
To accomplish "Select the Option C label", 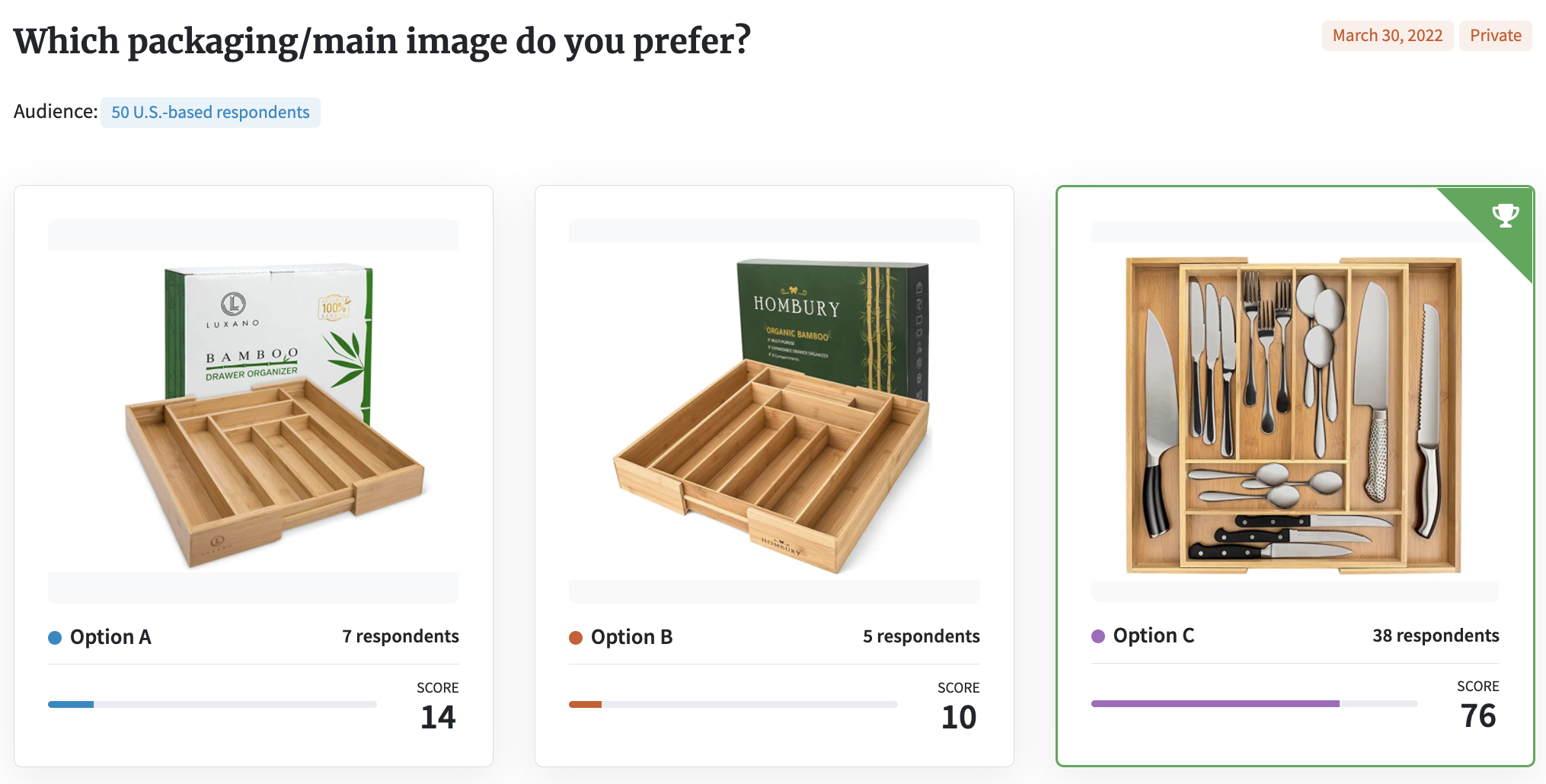I will (x=1153, y=636).
